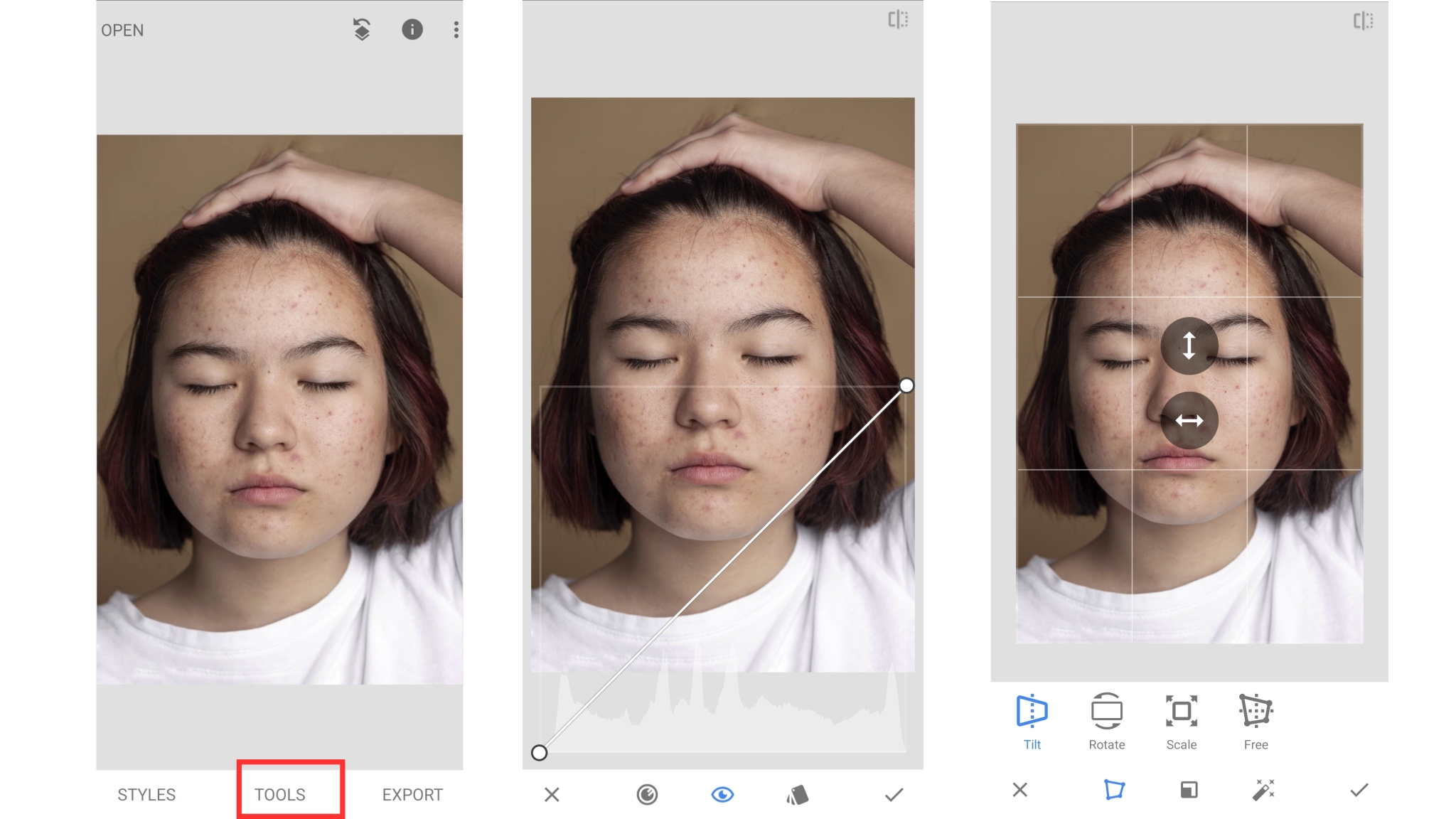1456x819 pixels.
Task: Choose the Free transform perspective mode
Action: pos(1256,711)
